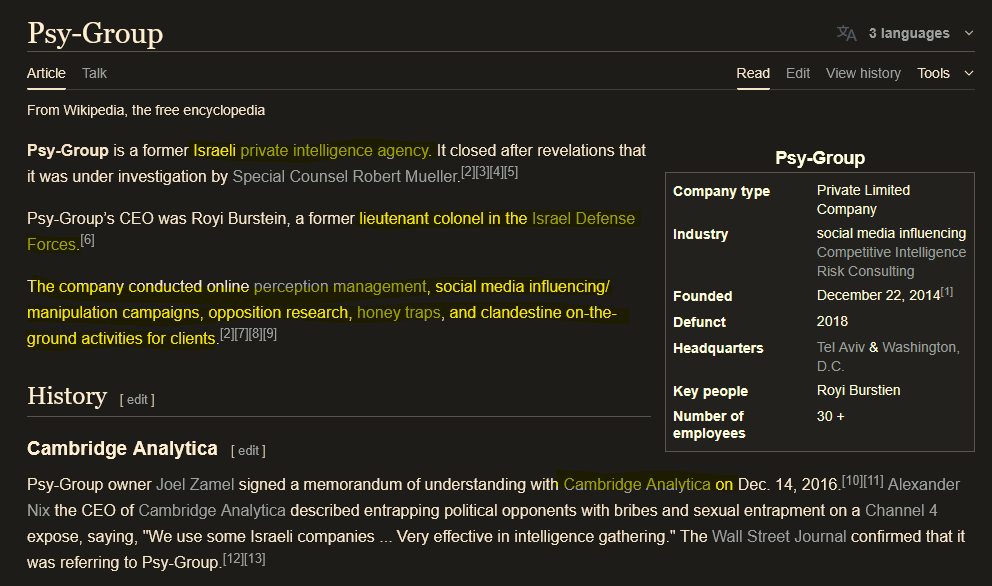
Task: Visit the Wall Street Journal link
Action: pyautogui.click(x=779, y=537)
